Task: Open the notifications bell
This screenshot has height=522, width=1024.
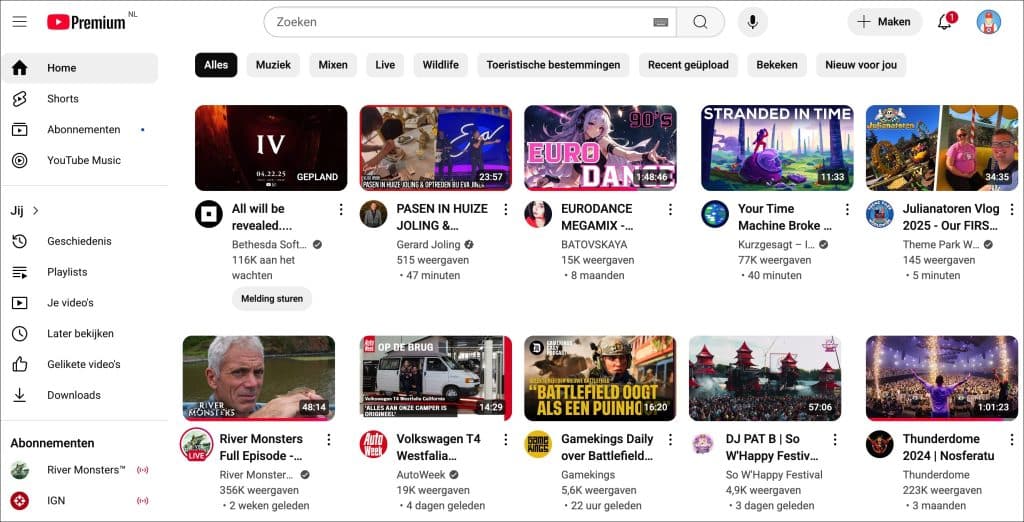Action: tap(944, 22)
